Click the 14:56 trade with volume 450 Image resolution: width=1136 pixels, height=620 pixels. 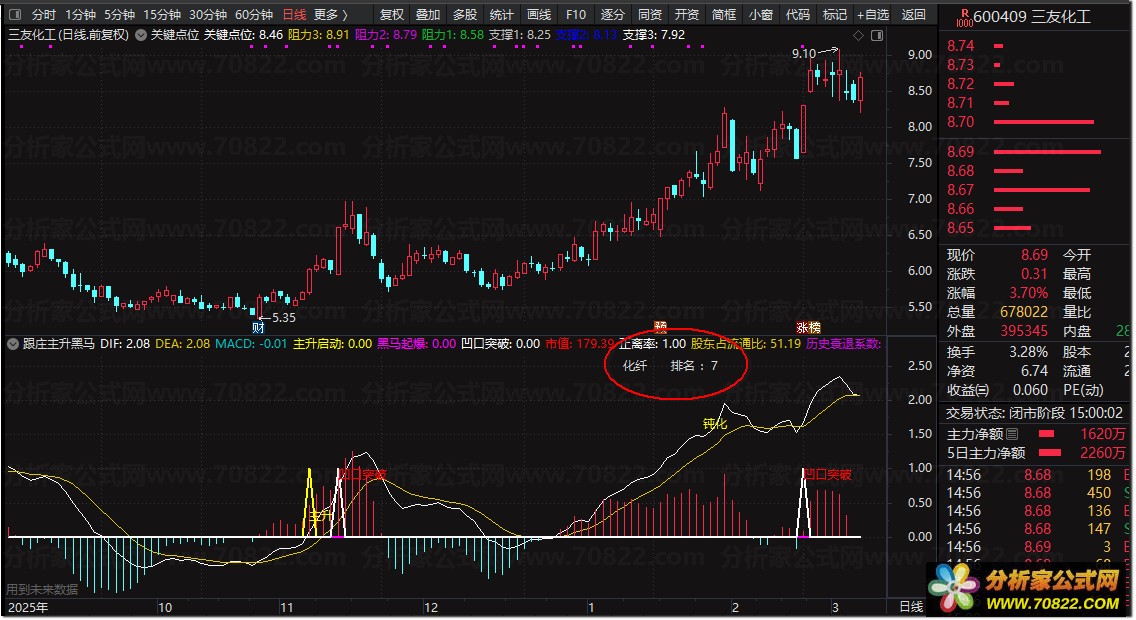1036,493
